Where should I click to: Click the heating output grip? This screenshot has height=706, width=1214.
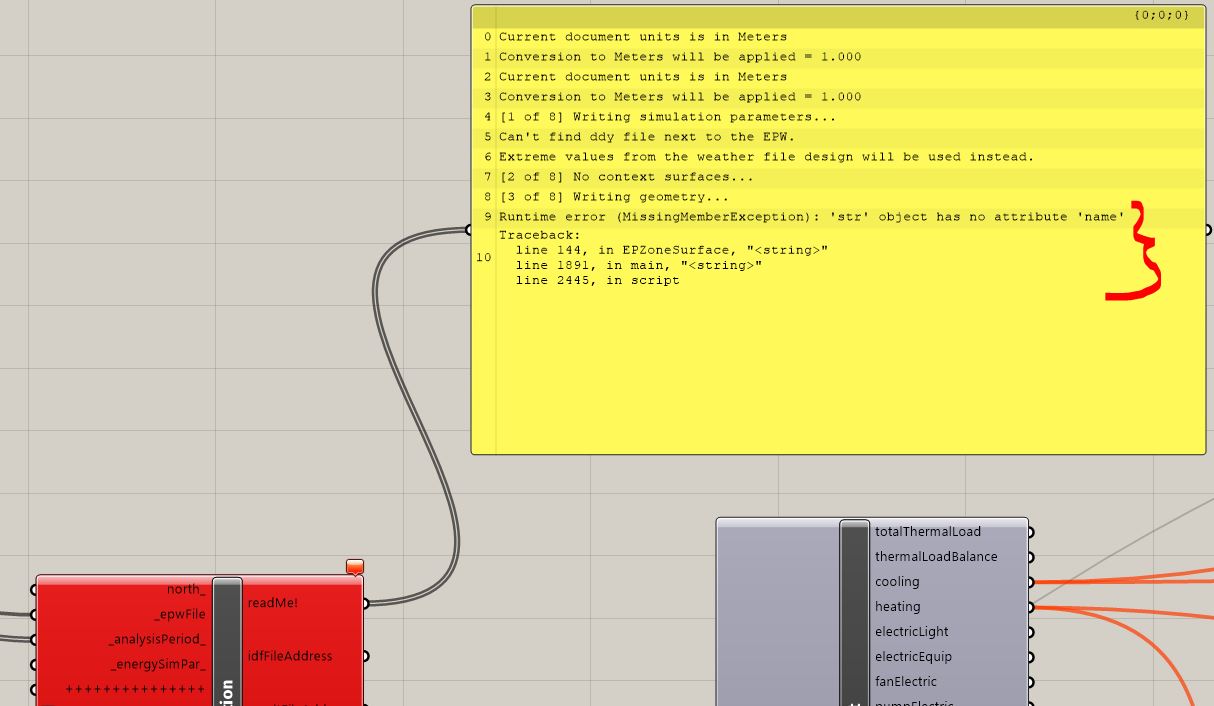(x=1031, y=607)
